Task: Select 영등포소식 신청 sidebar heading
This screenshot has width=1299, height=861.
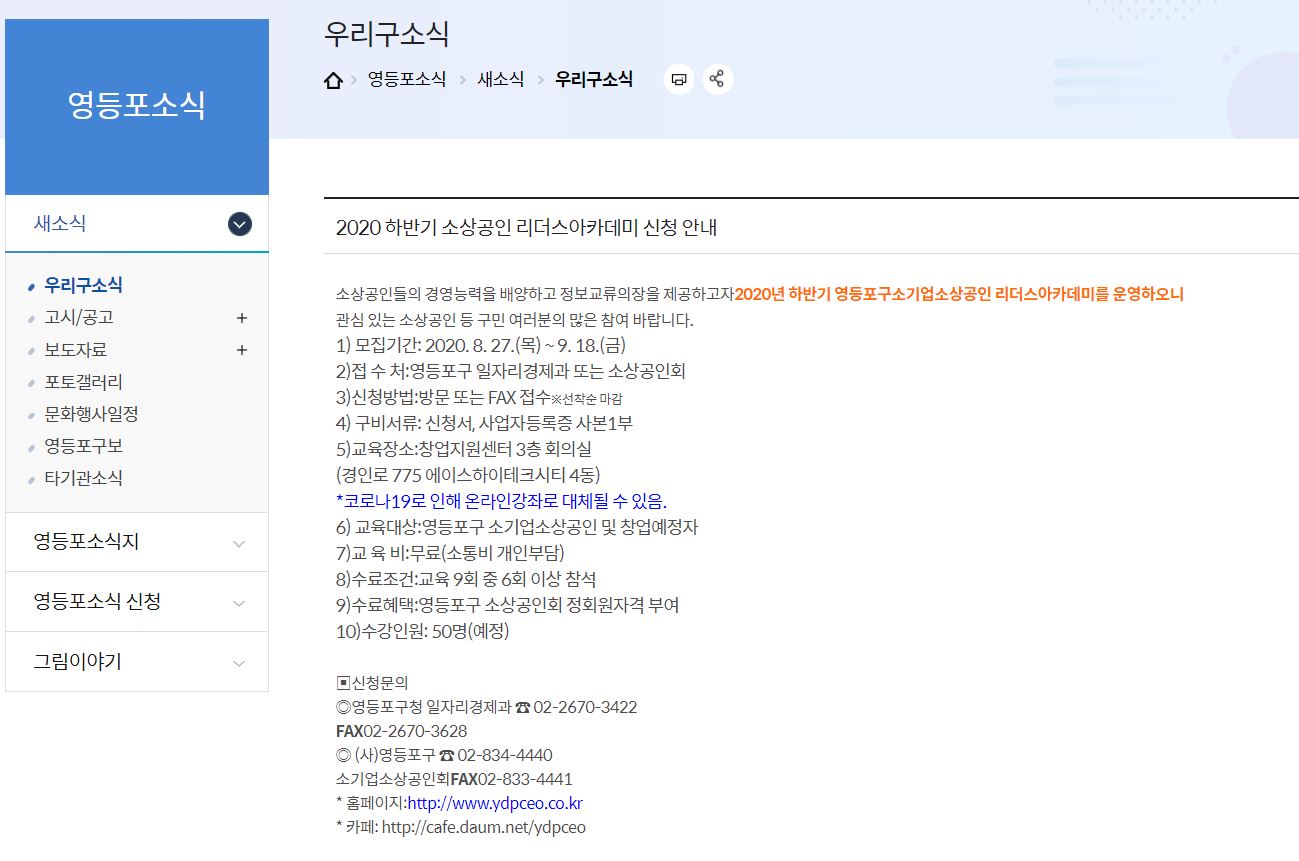Action: coord(97,601)
